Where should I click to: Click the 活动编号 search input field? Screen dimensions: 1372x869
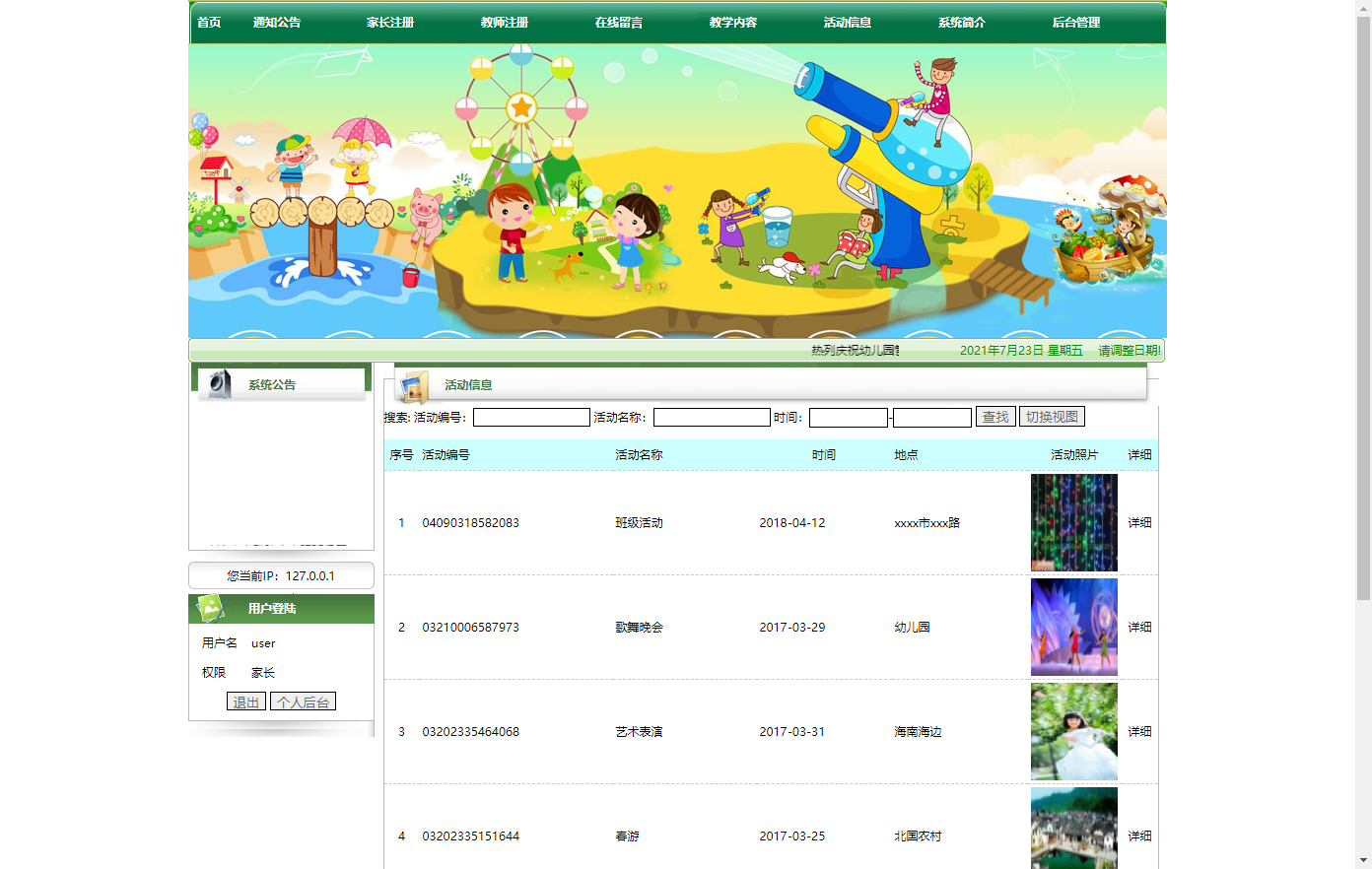coord(530,416)
